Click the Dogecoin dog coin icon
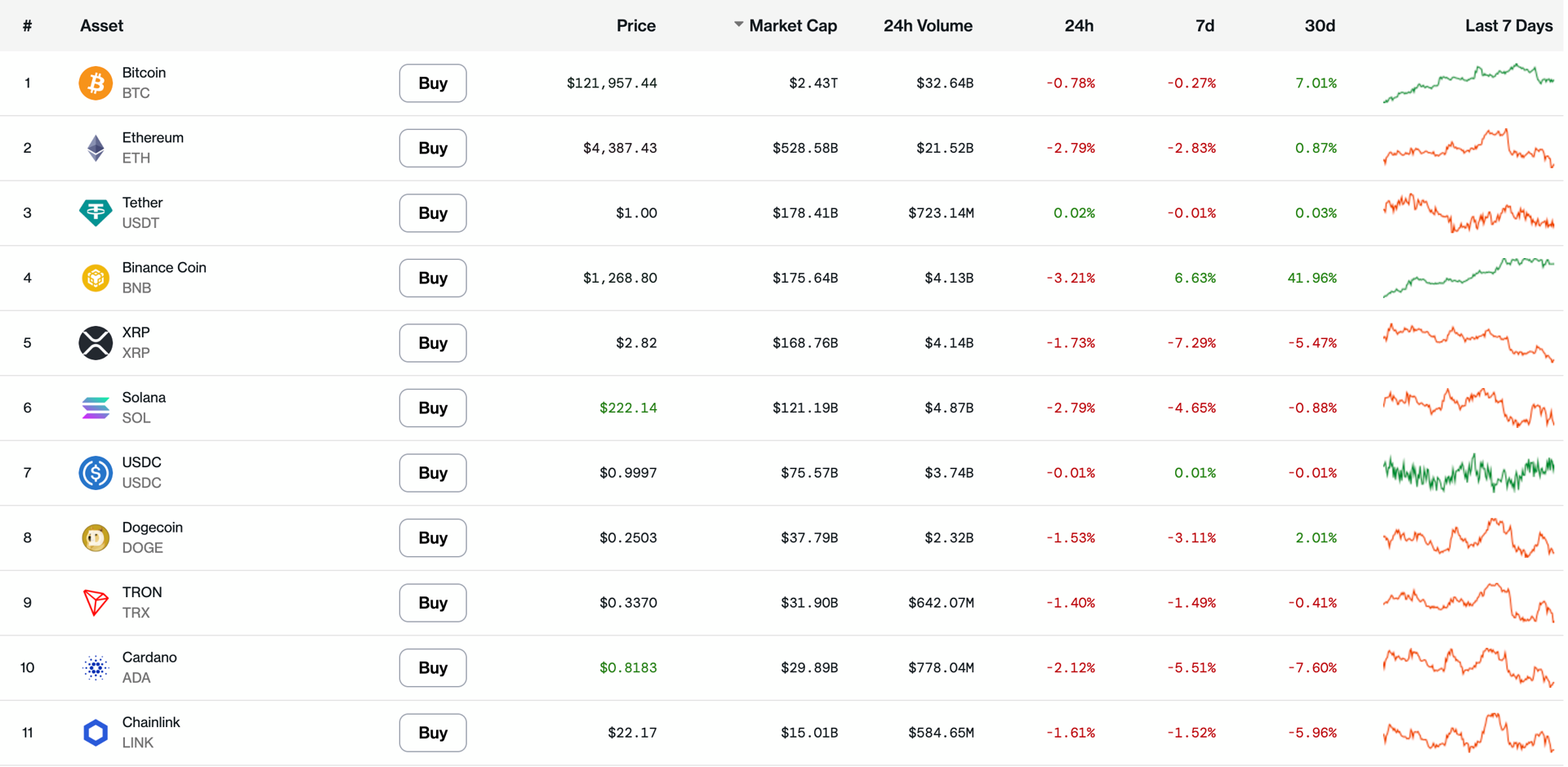1568x767 pixels. 96,537
